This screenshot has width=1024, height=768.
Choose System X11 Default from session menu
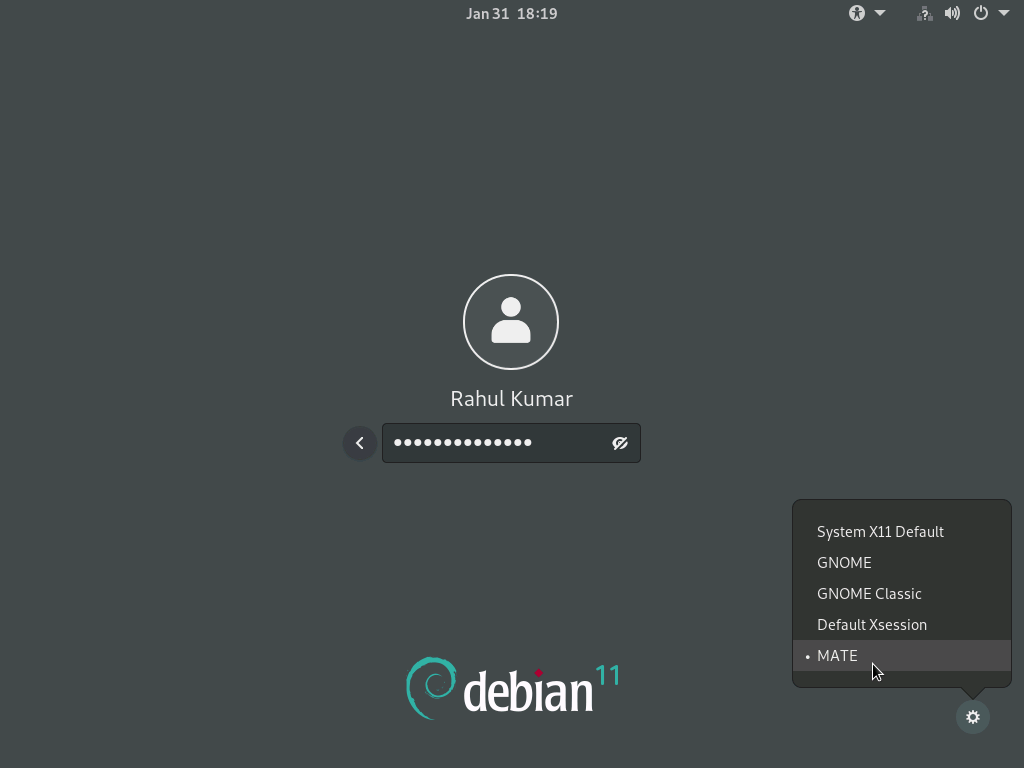(x=880, y=531)
